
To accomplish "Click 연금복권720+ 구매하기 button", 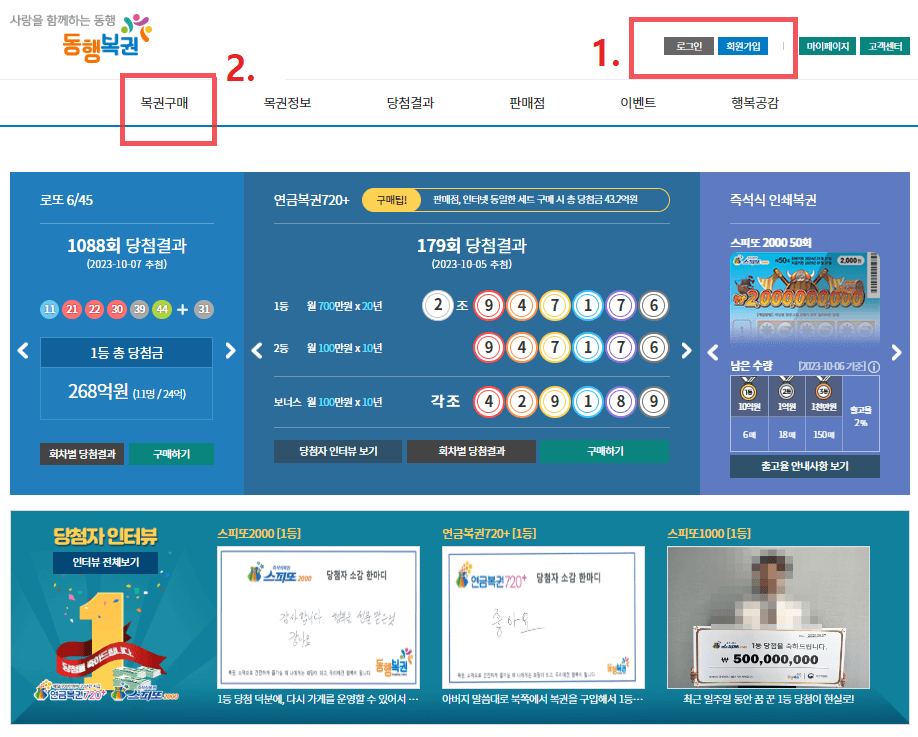I will click(605, 451).
